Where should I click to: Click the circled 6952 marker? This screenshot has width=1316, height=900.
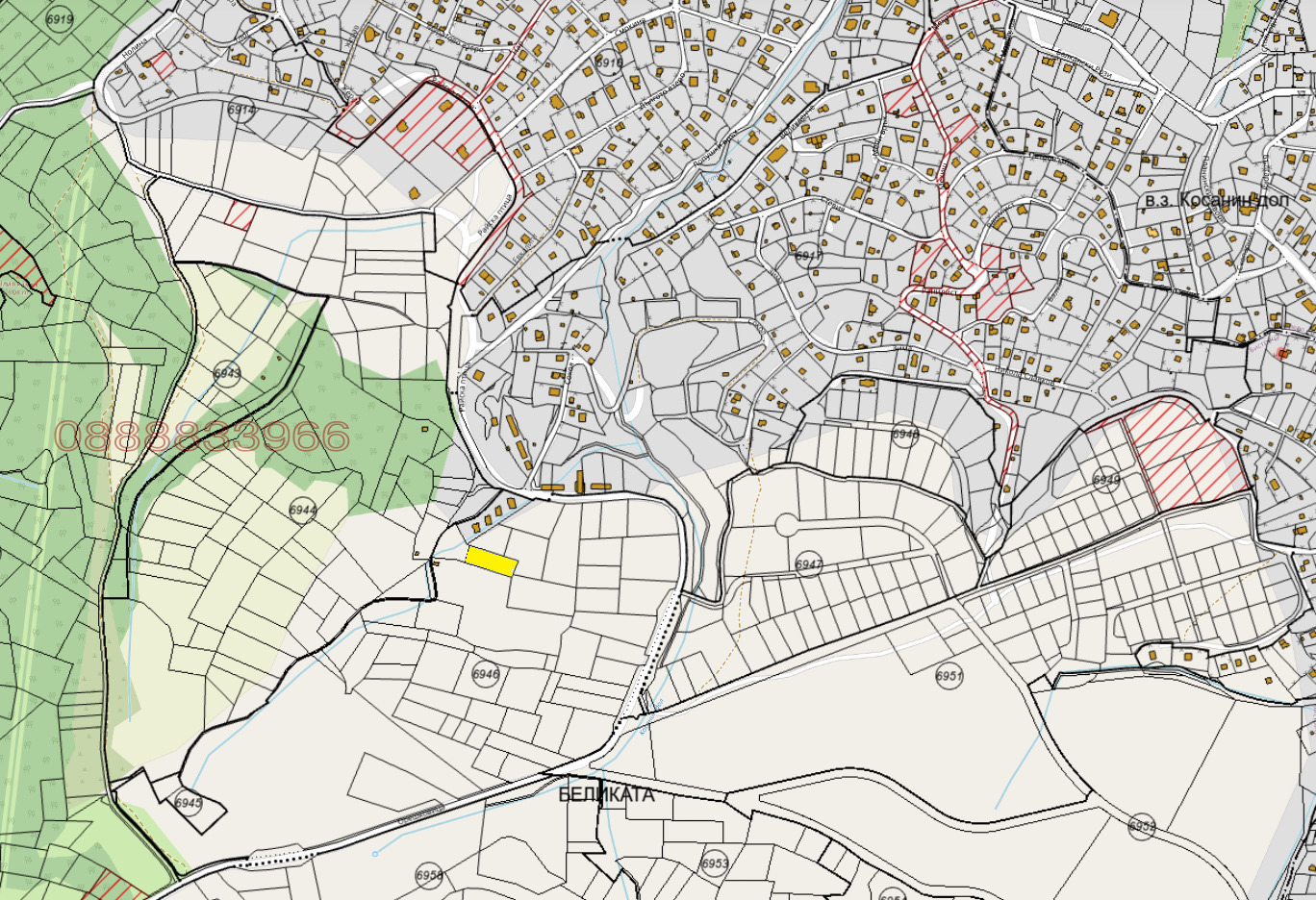[x=1141, y=826]
